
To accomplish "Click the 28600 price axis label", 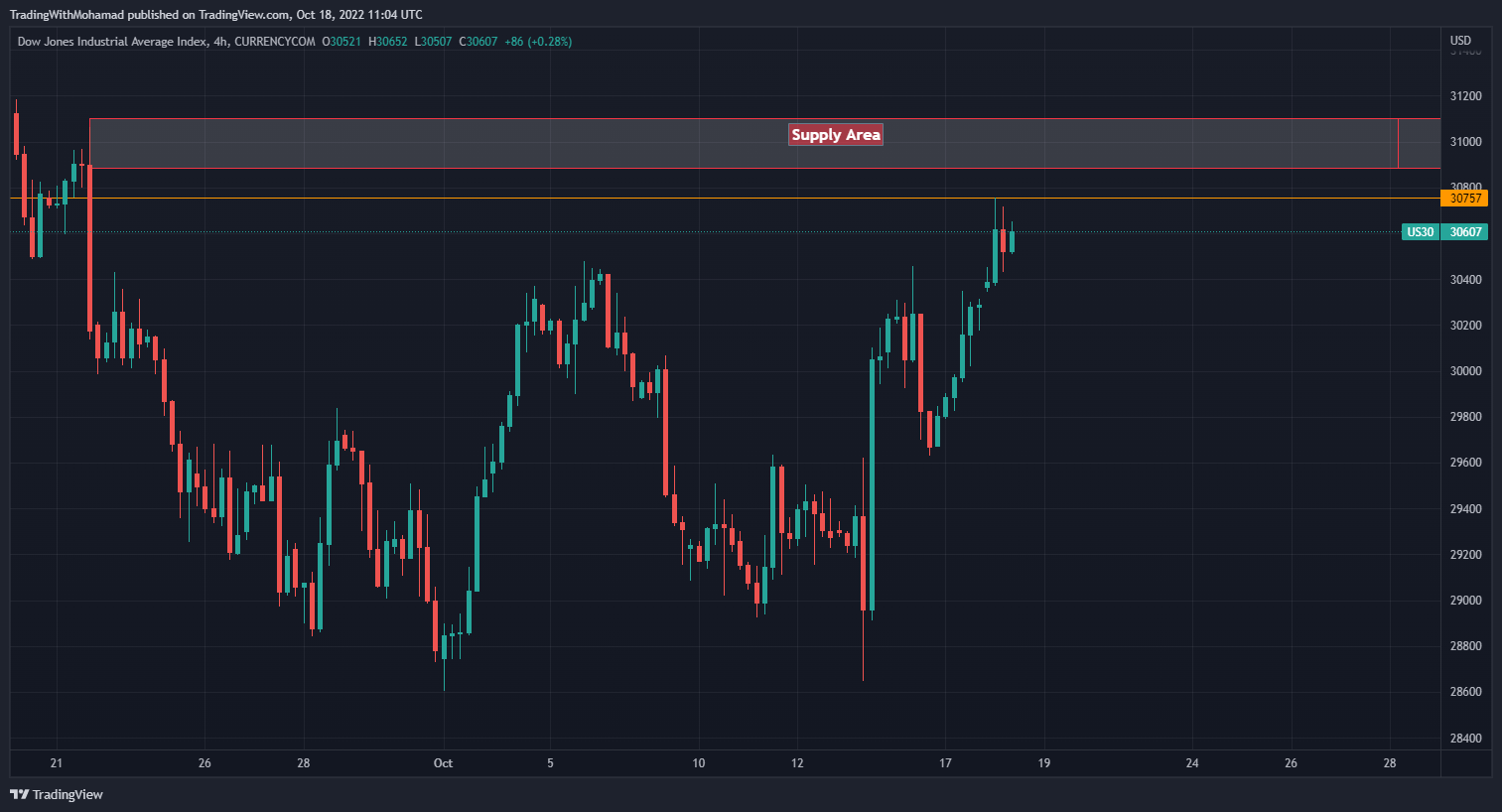I will pos(1465,692).
